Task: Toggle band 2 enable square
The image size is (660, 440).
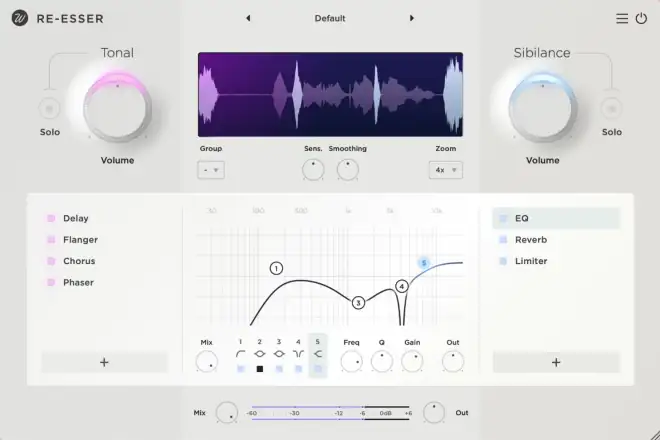Action: 260,369
